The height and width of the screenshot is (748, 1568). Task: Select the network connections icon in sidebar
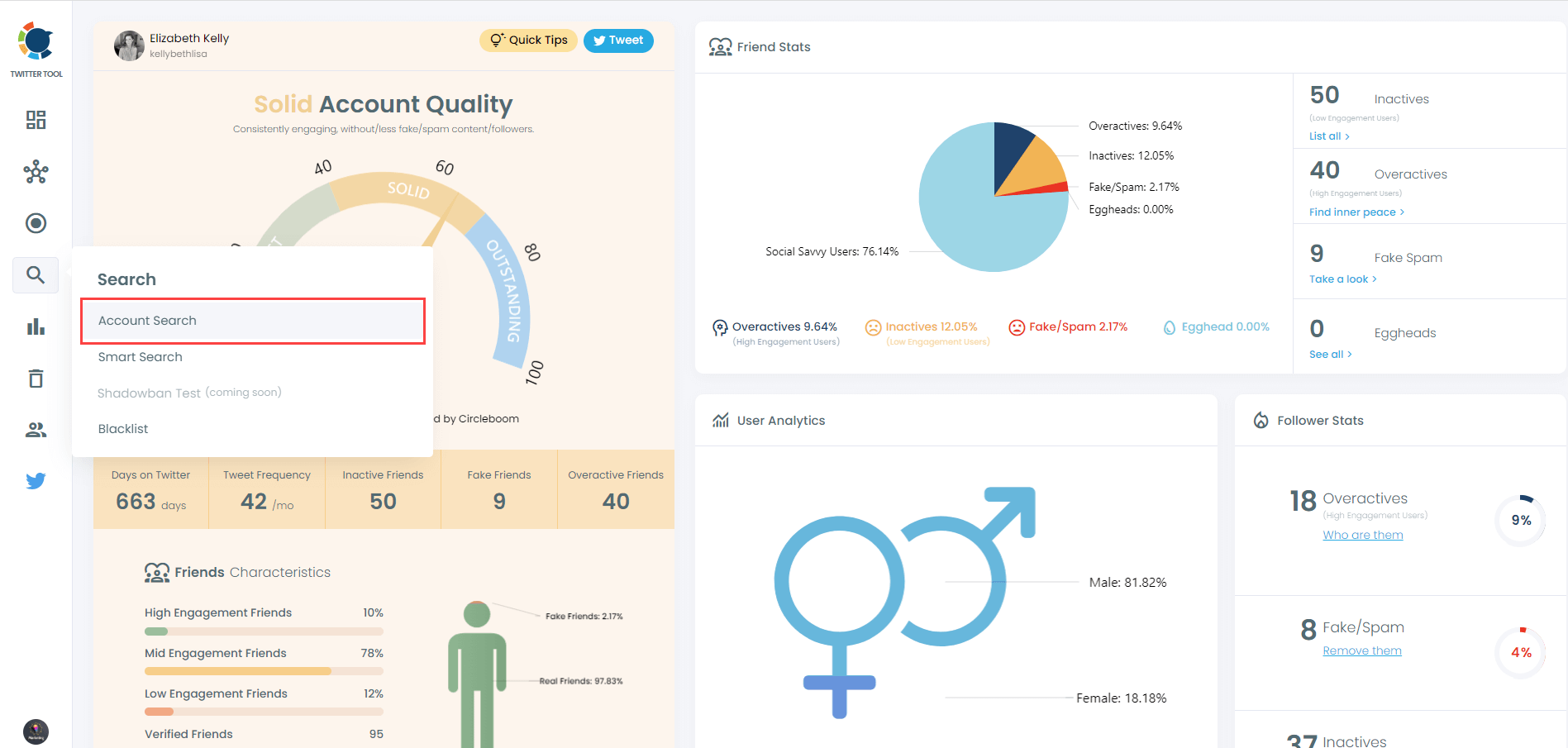[x=36, y=172]
